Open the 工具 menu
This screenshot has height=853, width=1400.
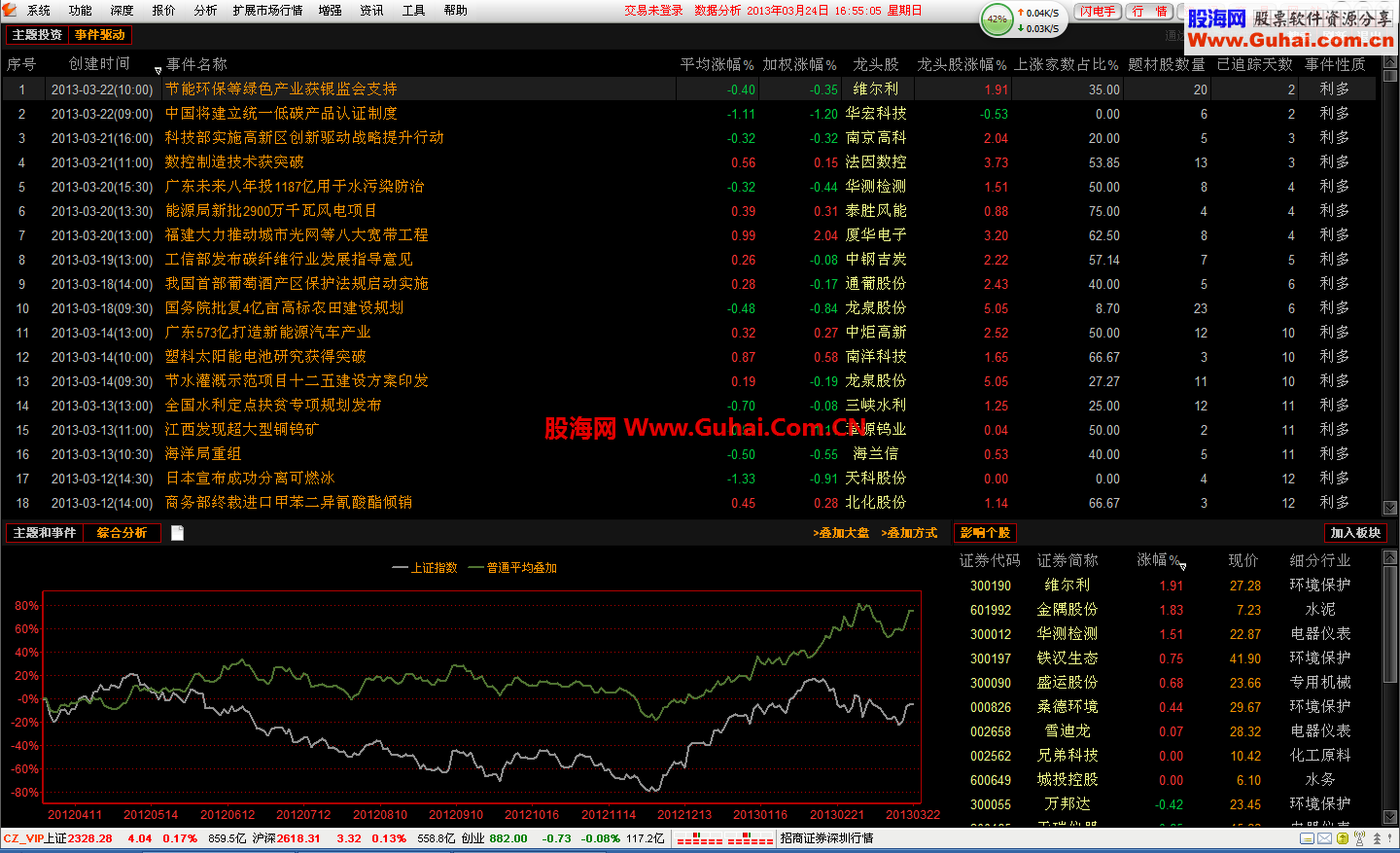413,11
